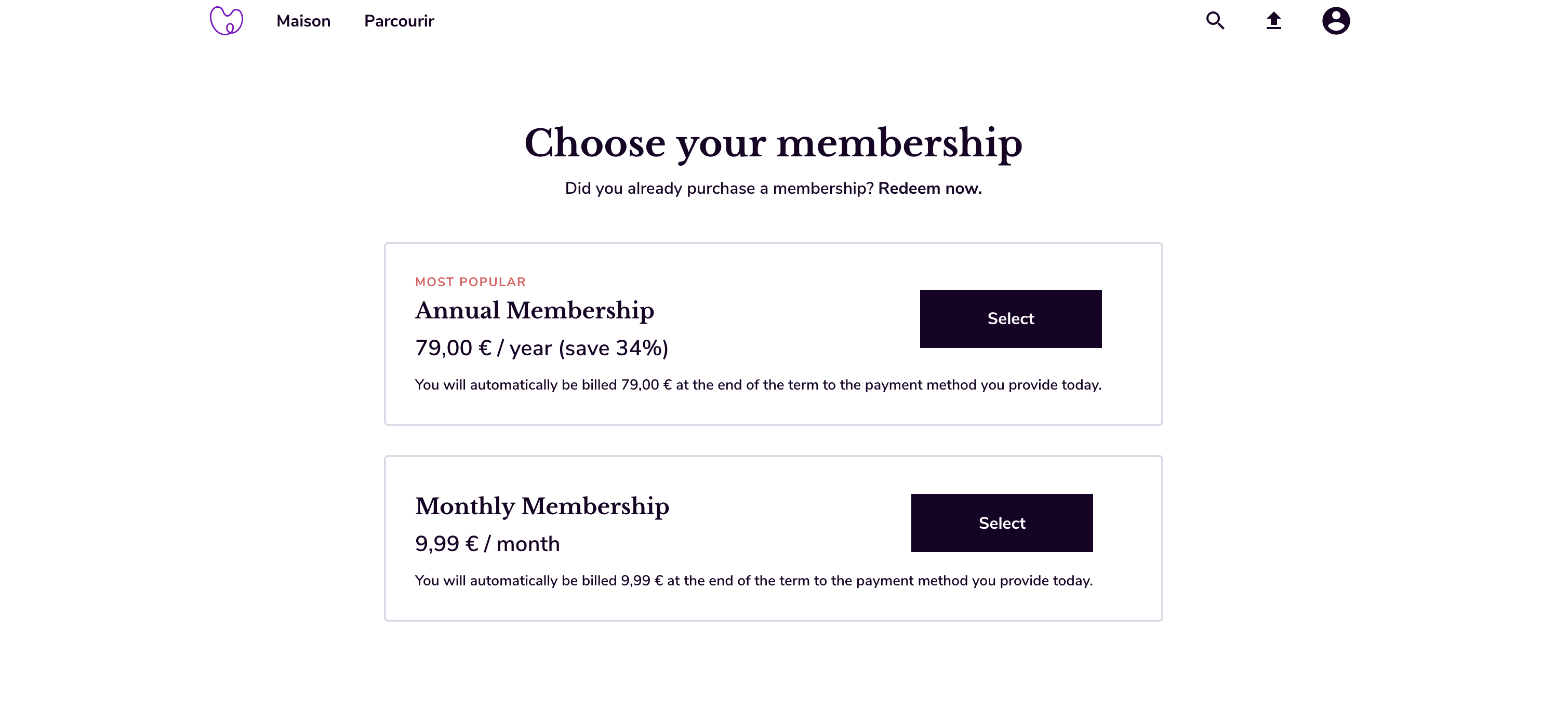Click the 9,99 € / month price
Screen dimensions: 1568x722
487,544
